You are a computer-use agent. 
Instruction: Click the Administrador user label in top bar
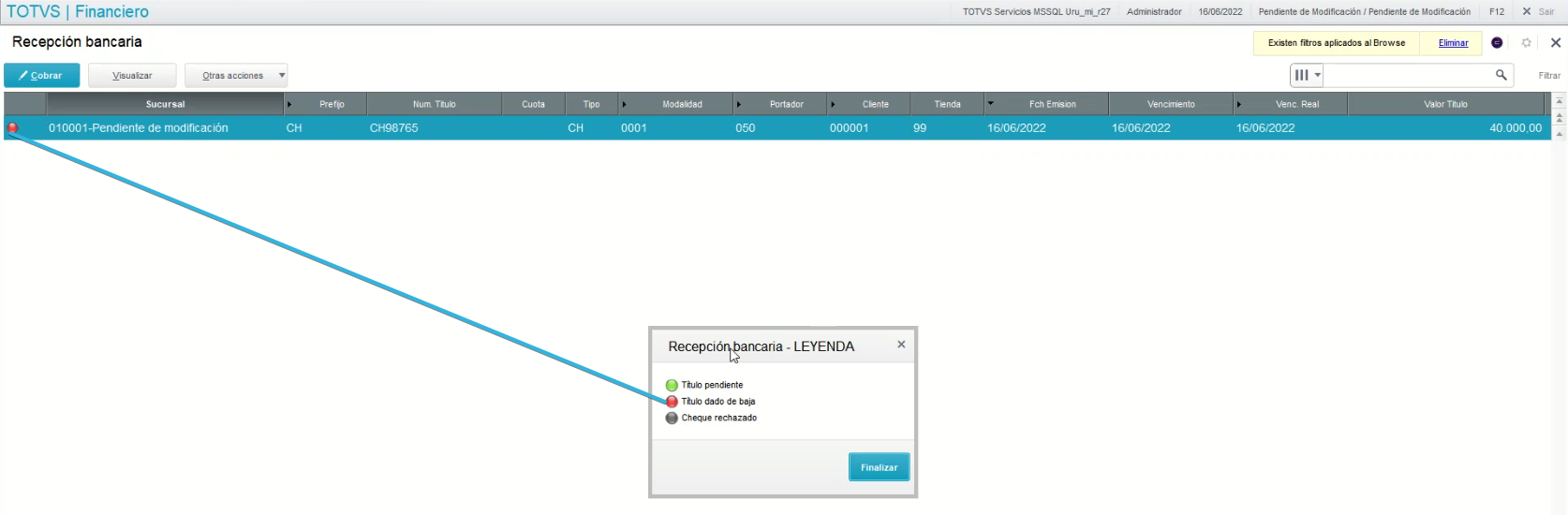click(x=1154, y=12)
